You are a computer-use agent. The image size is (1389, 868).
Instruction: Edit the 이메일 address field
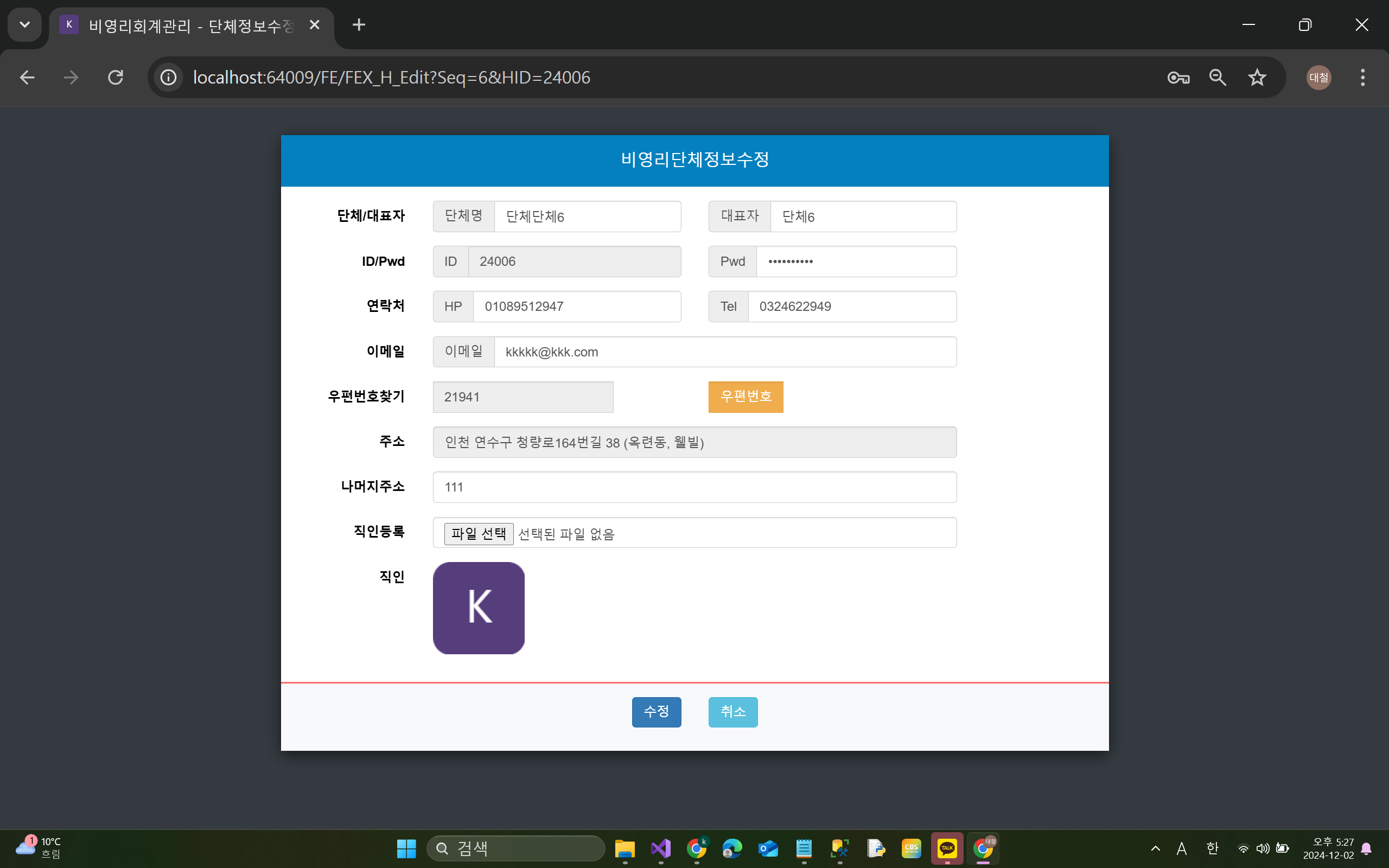(x=725, y=352)
